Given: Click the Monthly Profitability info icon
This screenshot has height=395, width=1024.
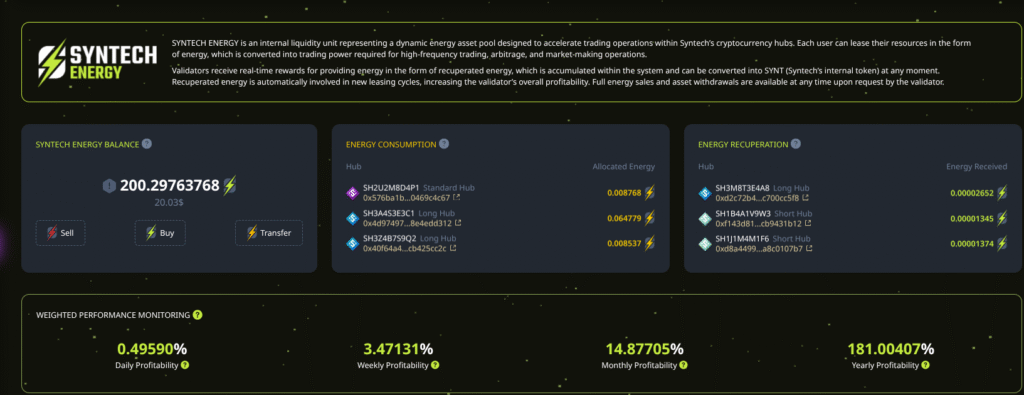Looking at the screenshot, I should click(683, 365).
